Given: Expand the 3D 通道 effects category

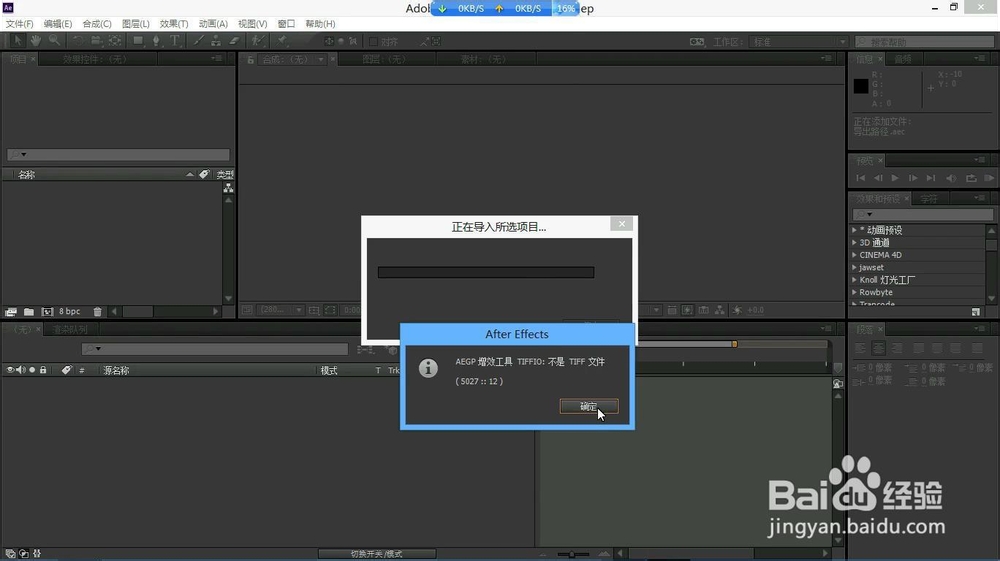Looking at the screenshot, I should [x=855, y=242].
